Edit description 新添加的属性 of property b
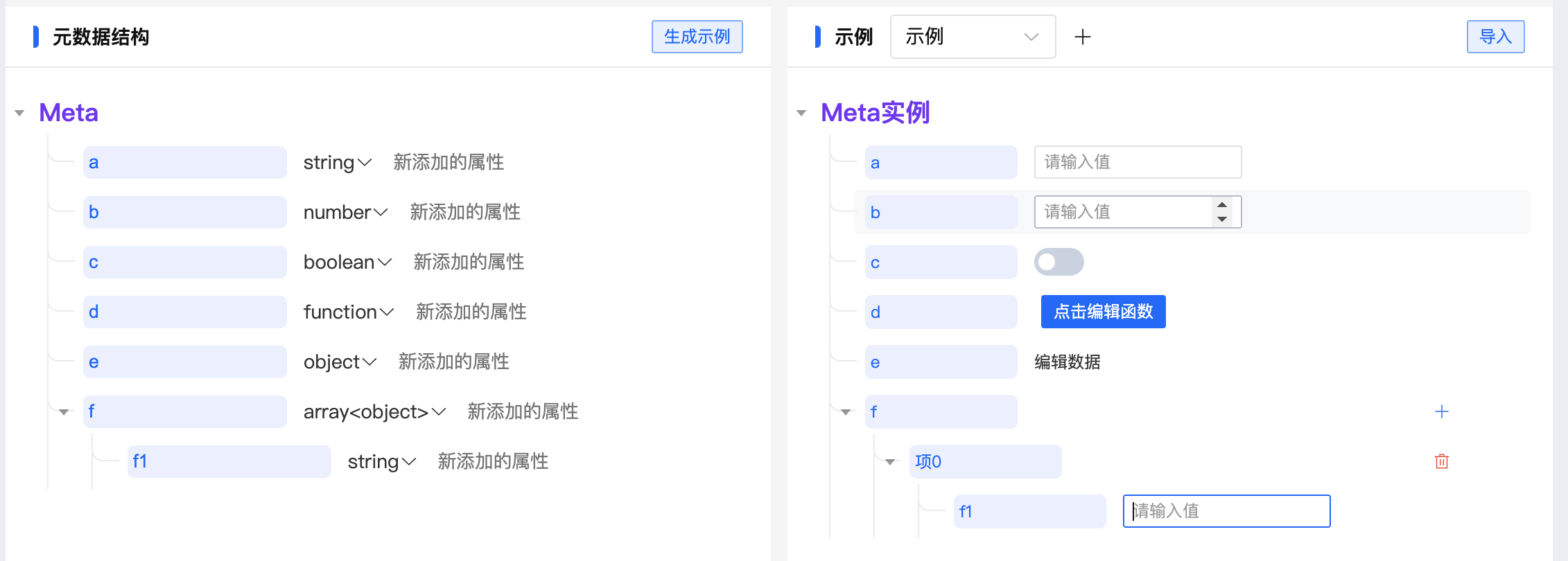Viewport: 1568px width, 561px height. tap(465, 213)
